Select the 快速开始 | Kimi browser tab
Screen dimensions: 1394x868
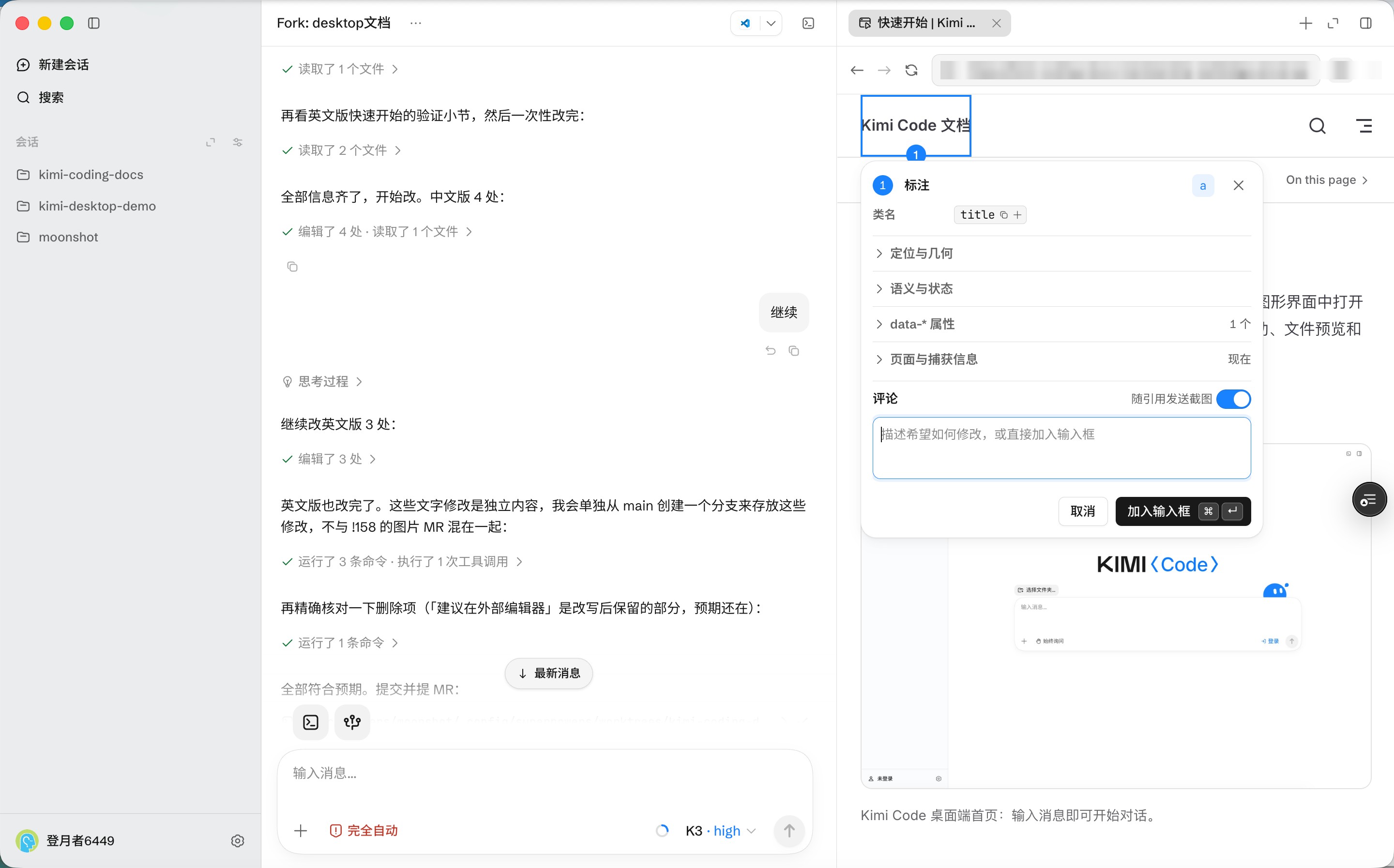click(x=929, y=24)
